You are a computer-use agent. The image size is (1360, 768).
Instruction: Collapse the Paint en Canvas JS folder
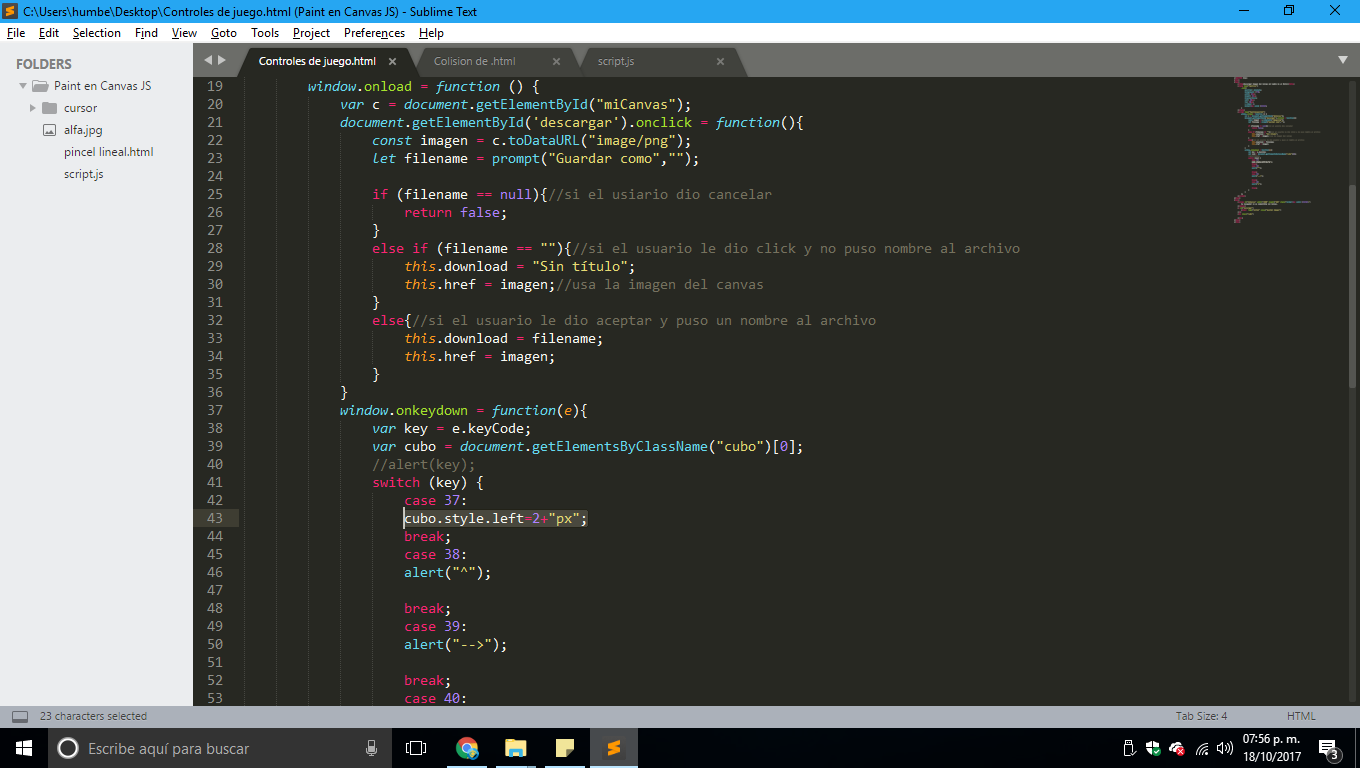click(23, 86)
